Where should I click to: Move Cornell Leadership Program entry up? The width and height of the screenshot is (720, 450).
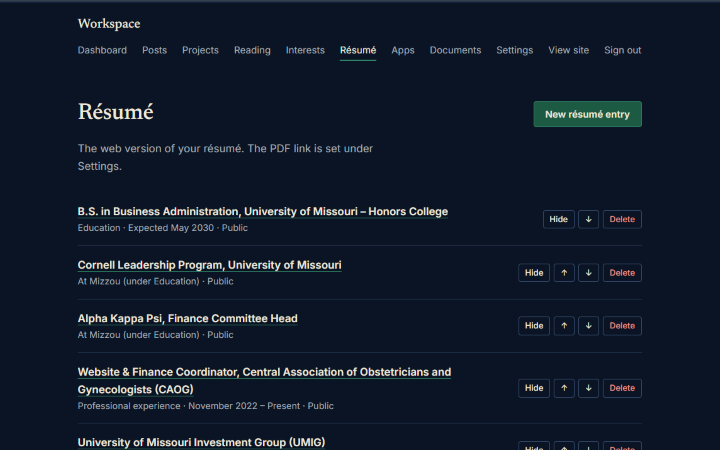pyautogui.click(x=564, y=273)
